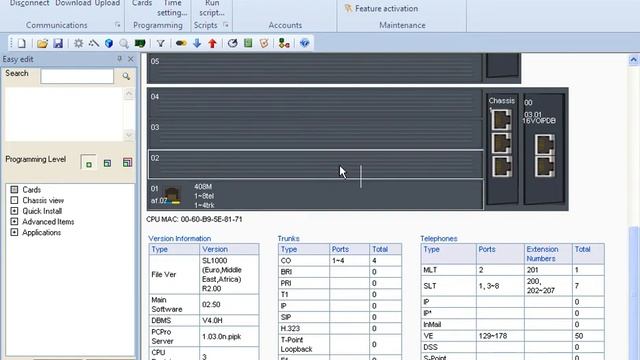The width and height of the screenshot is (640, 360).
Task: Expand the Cards tree node
Action: tap(14, 190)
